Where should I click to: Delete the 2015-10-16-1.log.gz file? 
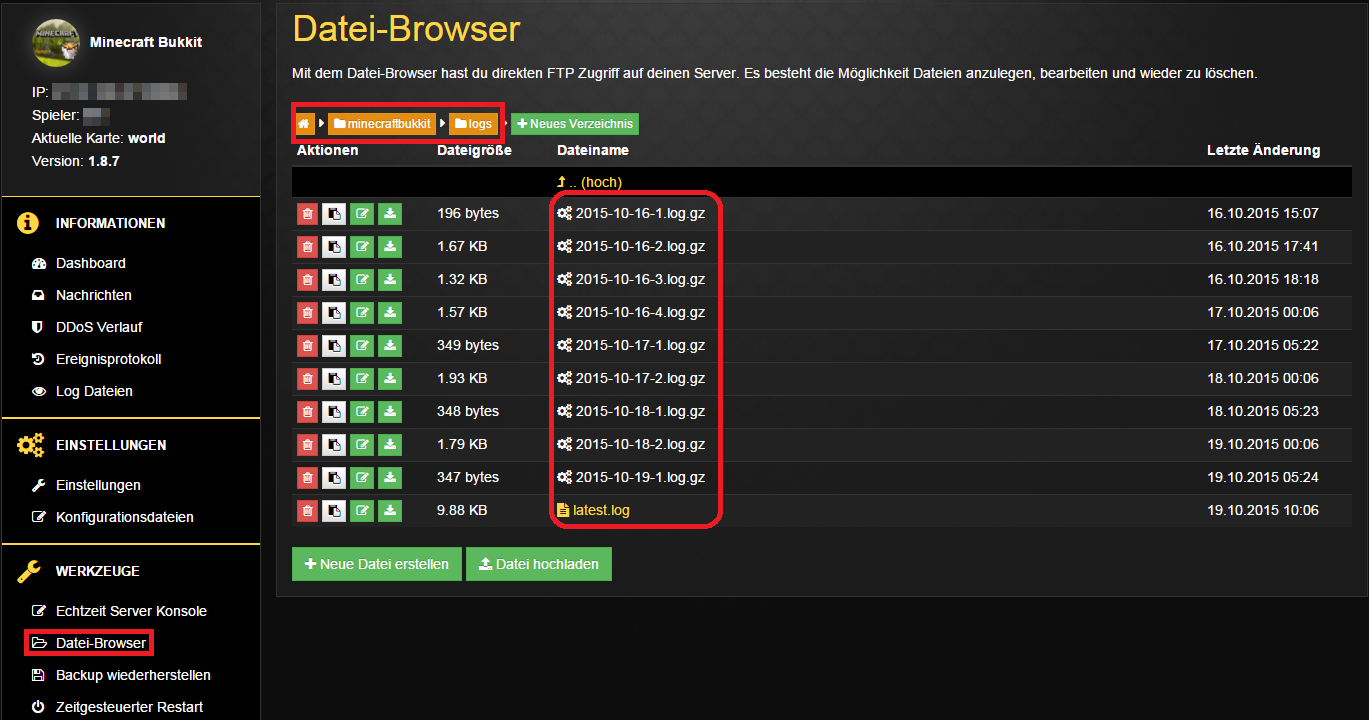[307, 214]
